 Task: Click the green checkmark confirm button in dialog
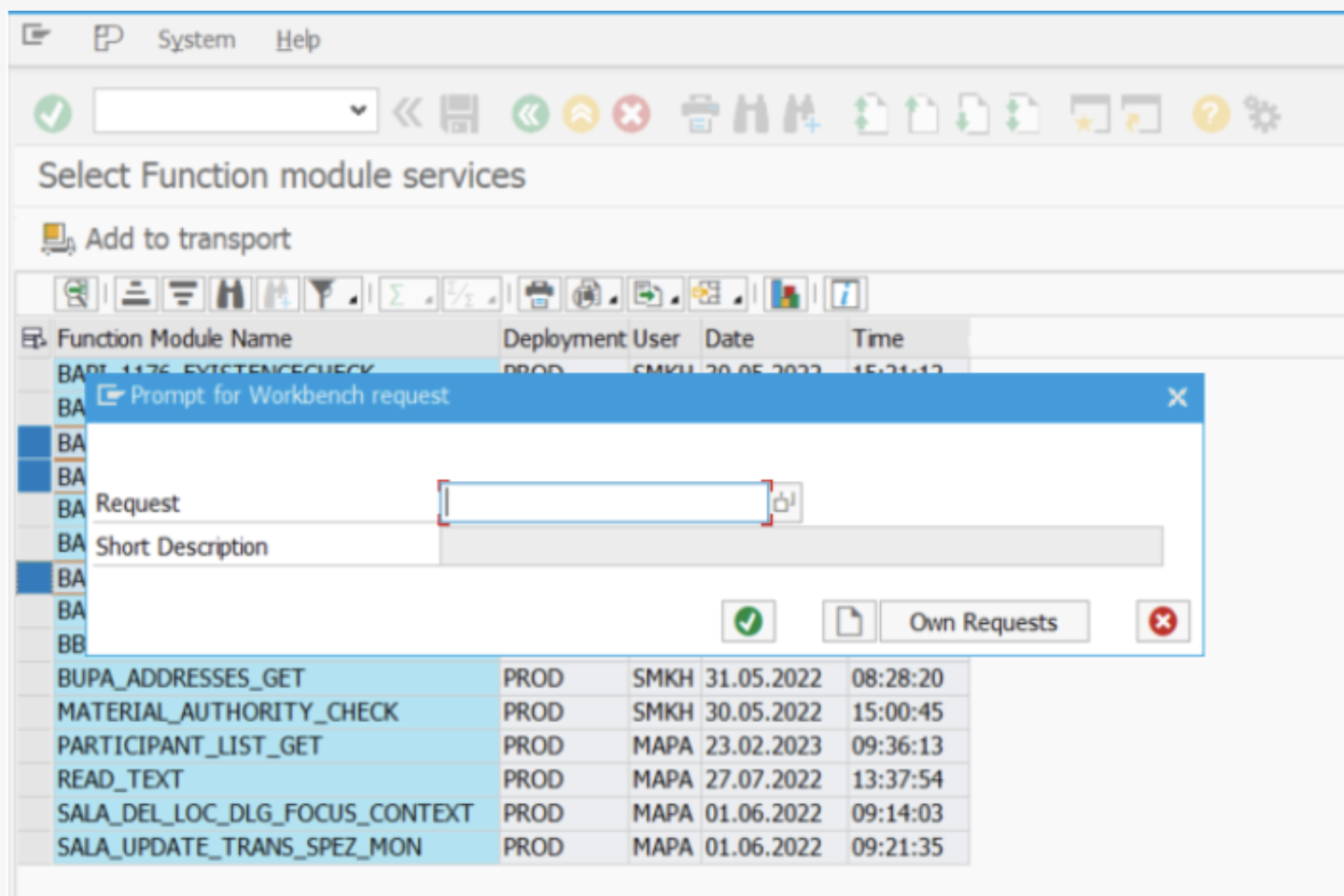[748, 621]
